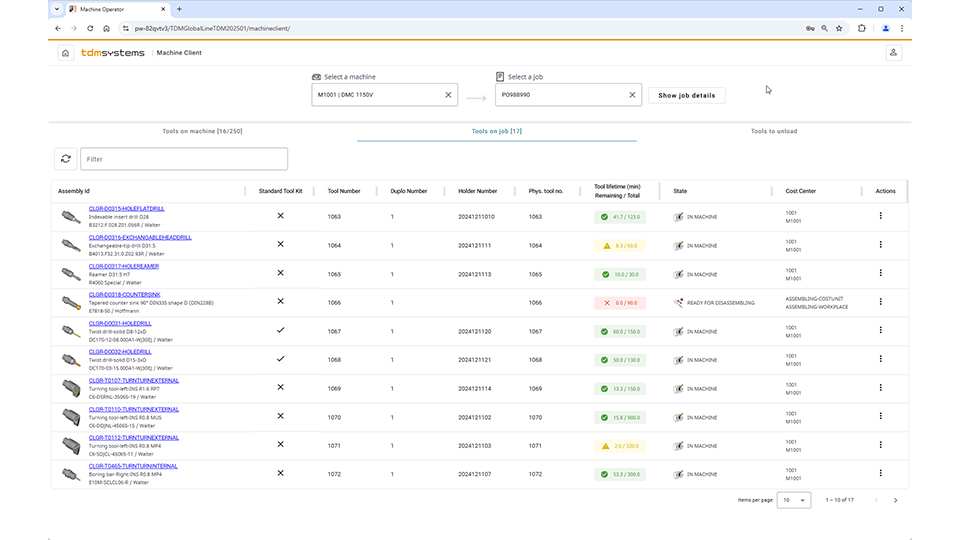The width and height of the screenshot is (960, 540).
Task: Open actions menu for CLGR-D0031-HOLEDRILL row
Action: [x=880, y=330]
